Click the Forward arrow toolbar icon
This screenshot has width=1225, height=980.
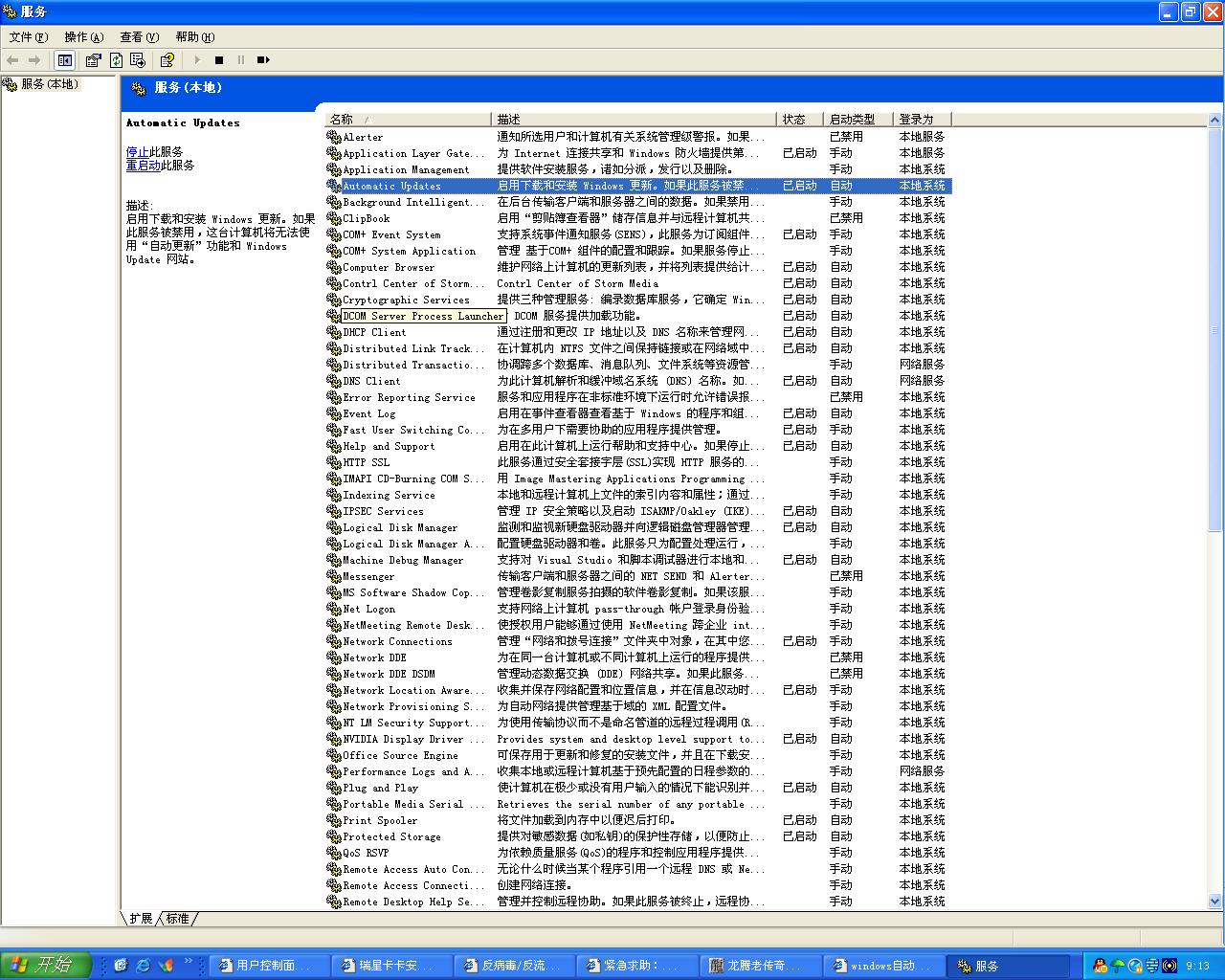coord(35,60)
